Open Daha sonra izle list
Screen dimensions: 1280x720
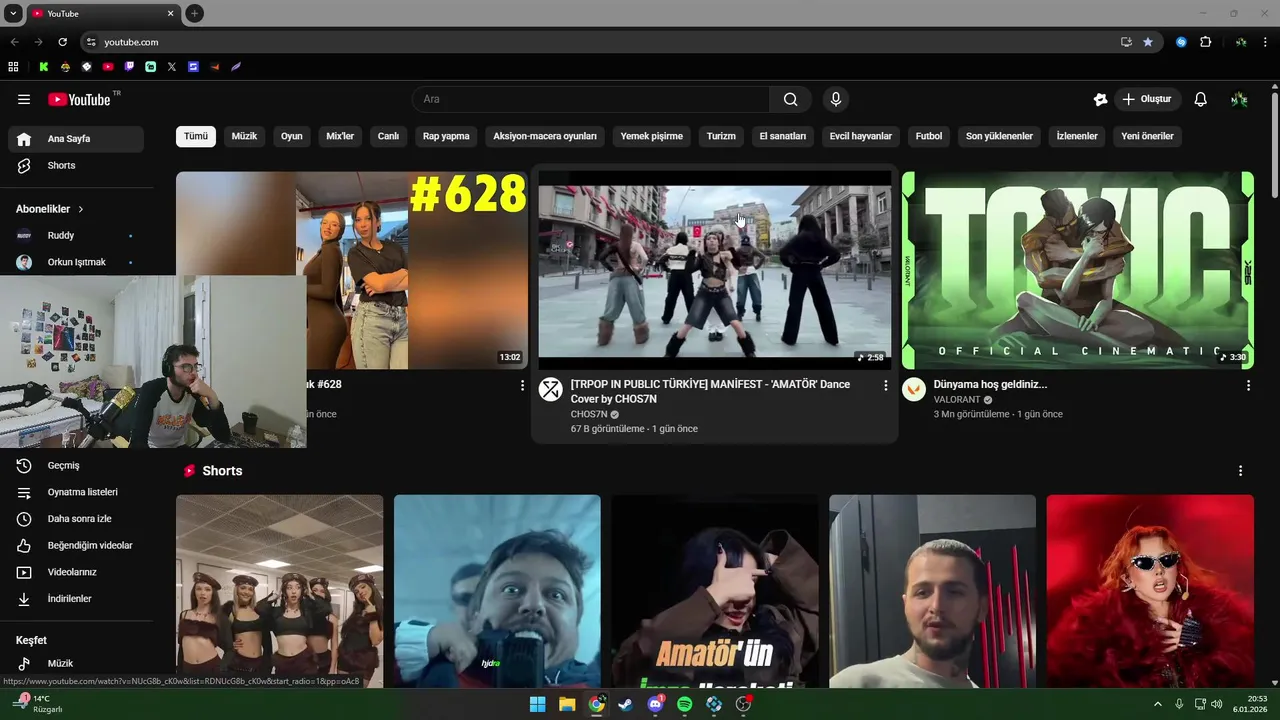tap(76, 519)
